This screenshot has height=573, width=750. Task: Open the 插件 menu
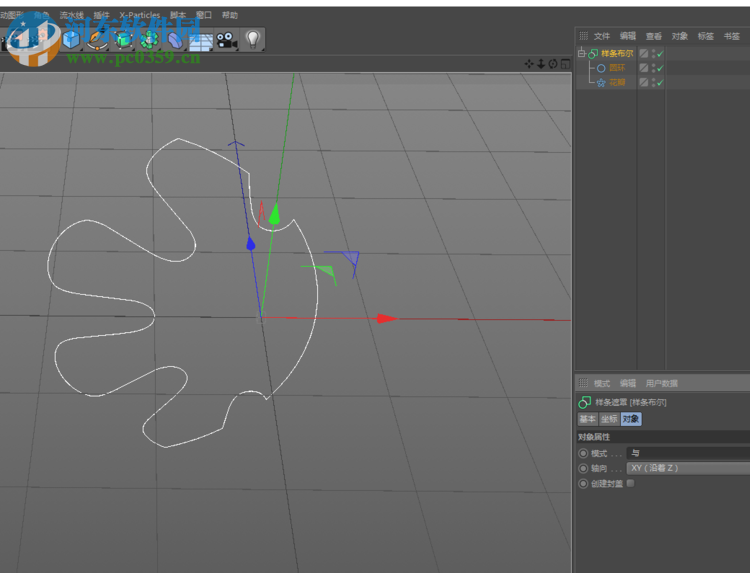pyautogui.click(x=101, y=15)
